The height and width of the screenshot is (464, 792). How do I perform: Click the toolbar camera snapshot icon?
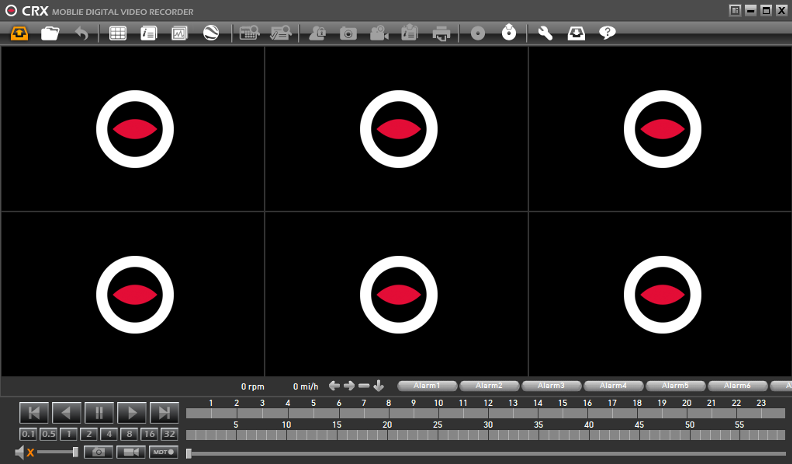pyautogui.click(x=348, y=34)
